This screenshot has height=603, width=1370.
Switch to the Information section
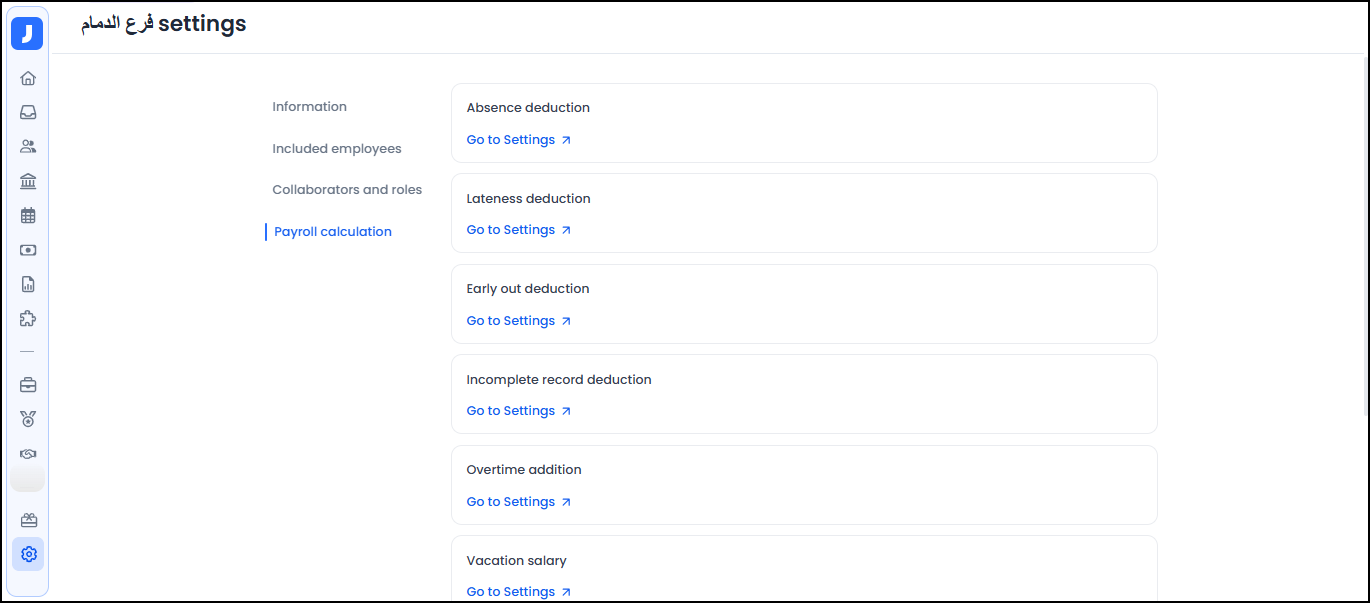309,106
